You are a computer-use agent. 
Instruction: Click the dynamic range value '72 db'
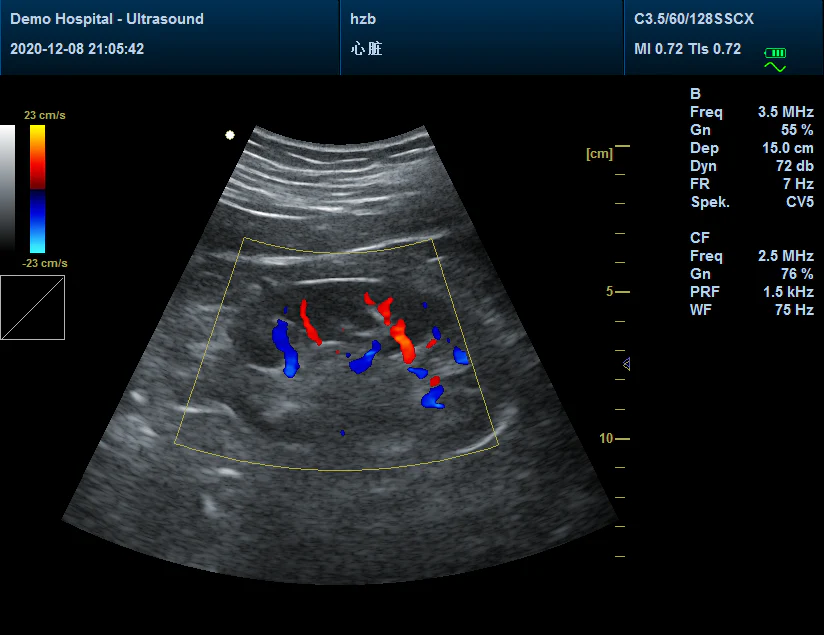795,166
